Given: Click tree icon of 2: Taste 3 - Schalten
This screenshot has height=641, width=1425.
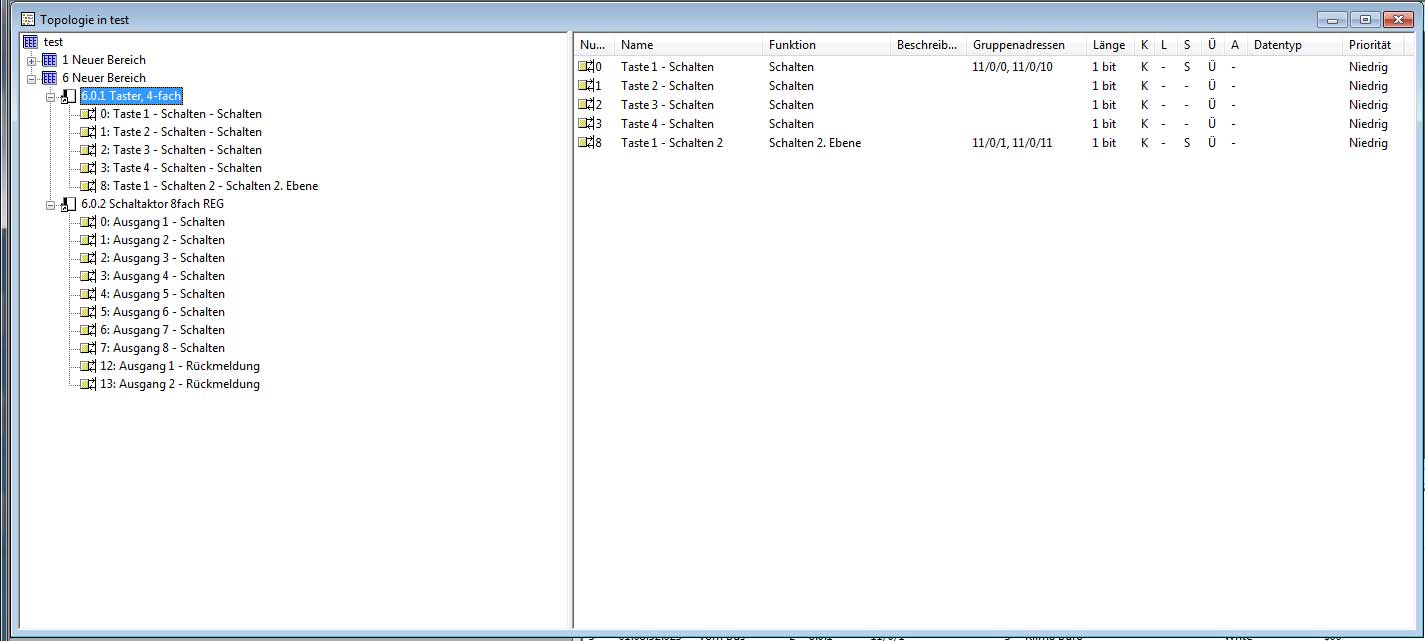Looking at the screenshot, I should tap(88, 150).
